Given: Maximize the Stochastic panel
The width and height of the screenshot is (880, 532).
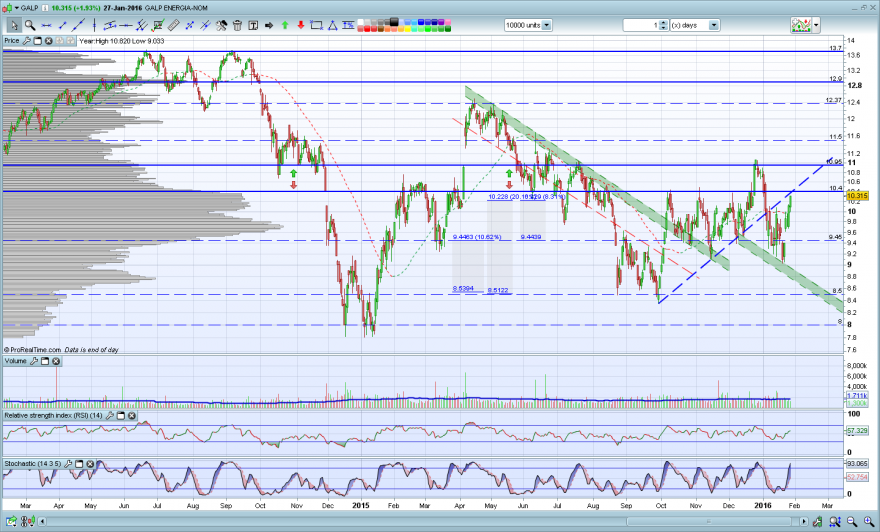Looking at the screenshot, I should coord(79,464).
